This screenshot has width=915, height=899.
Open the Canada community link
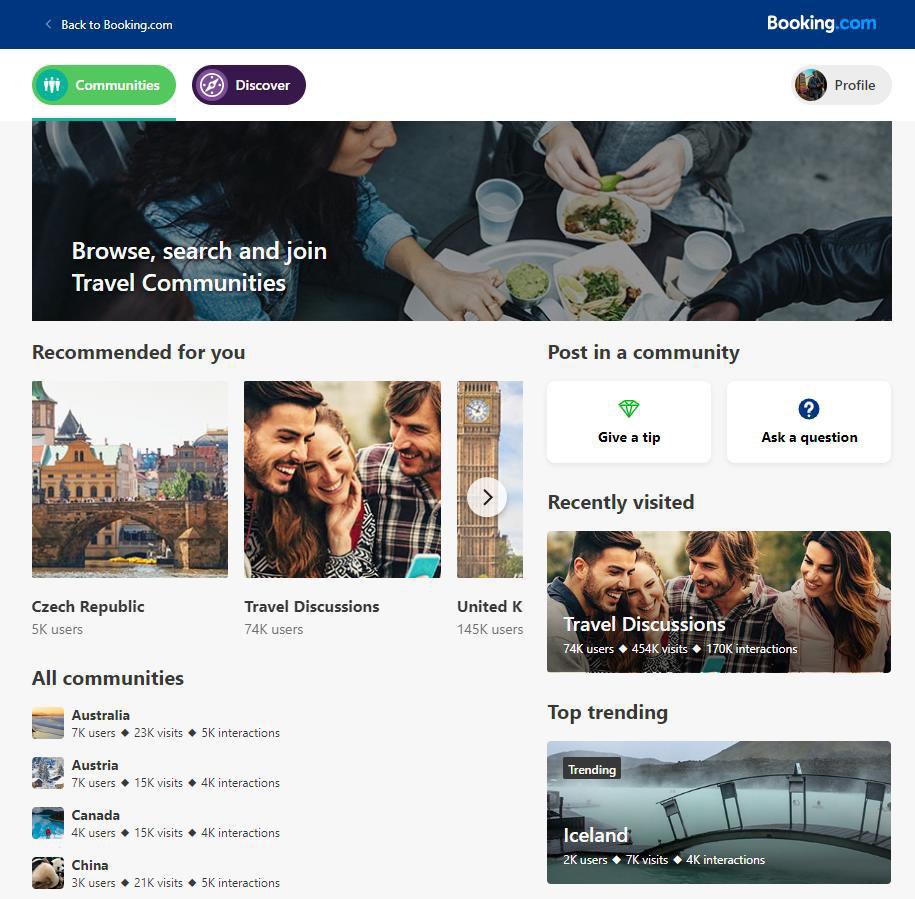[x=96, y=816]
